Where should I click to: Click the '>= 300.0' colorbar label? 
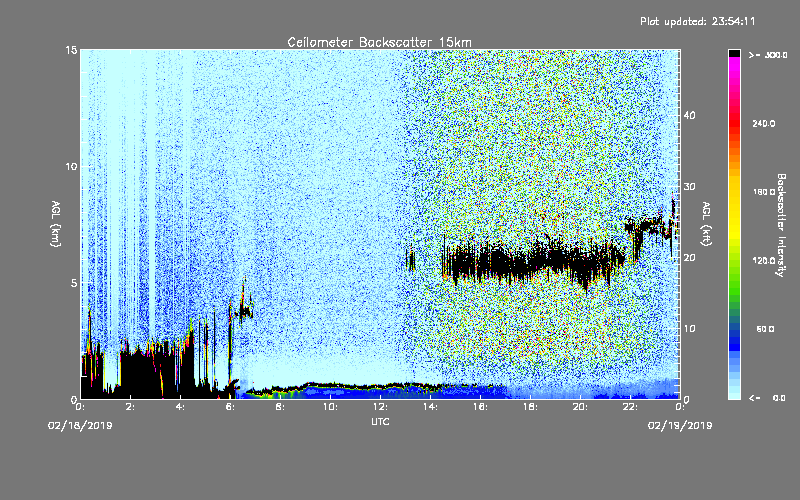click(x=768, y=55)
